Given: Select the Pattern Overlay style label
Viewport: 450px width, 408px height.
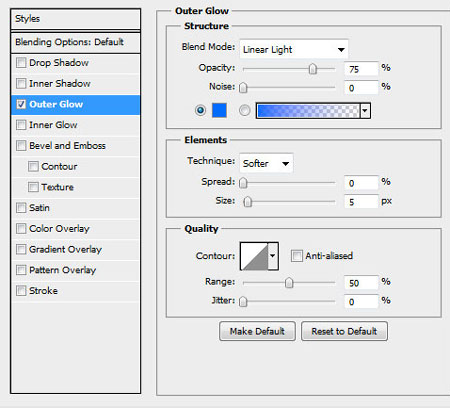Looking at the screenshot, I should (x=63, y=270).
